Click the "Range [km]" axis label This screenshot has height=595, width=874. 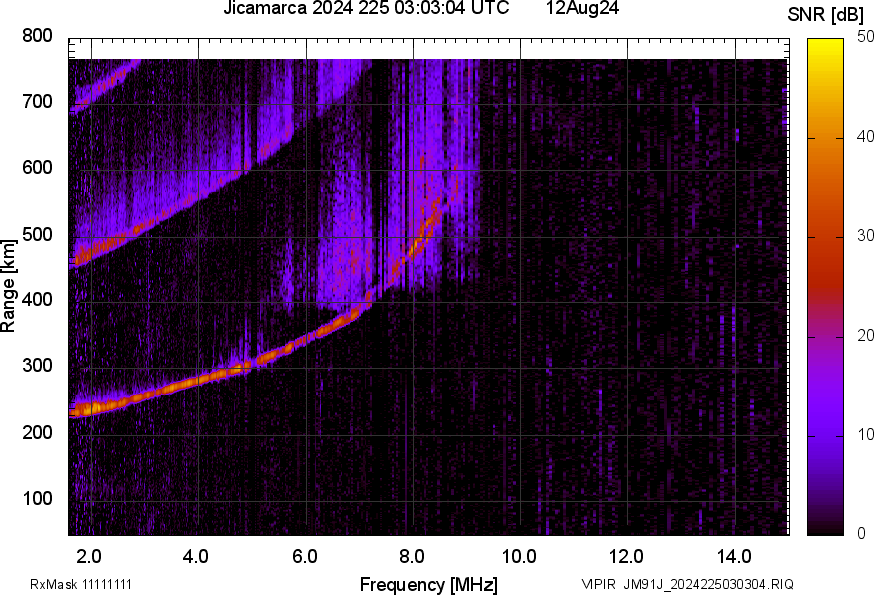[8, 286]
